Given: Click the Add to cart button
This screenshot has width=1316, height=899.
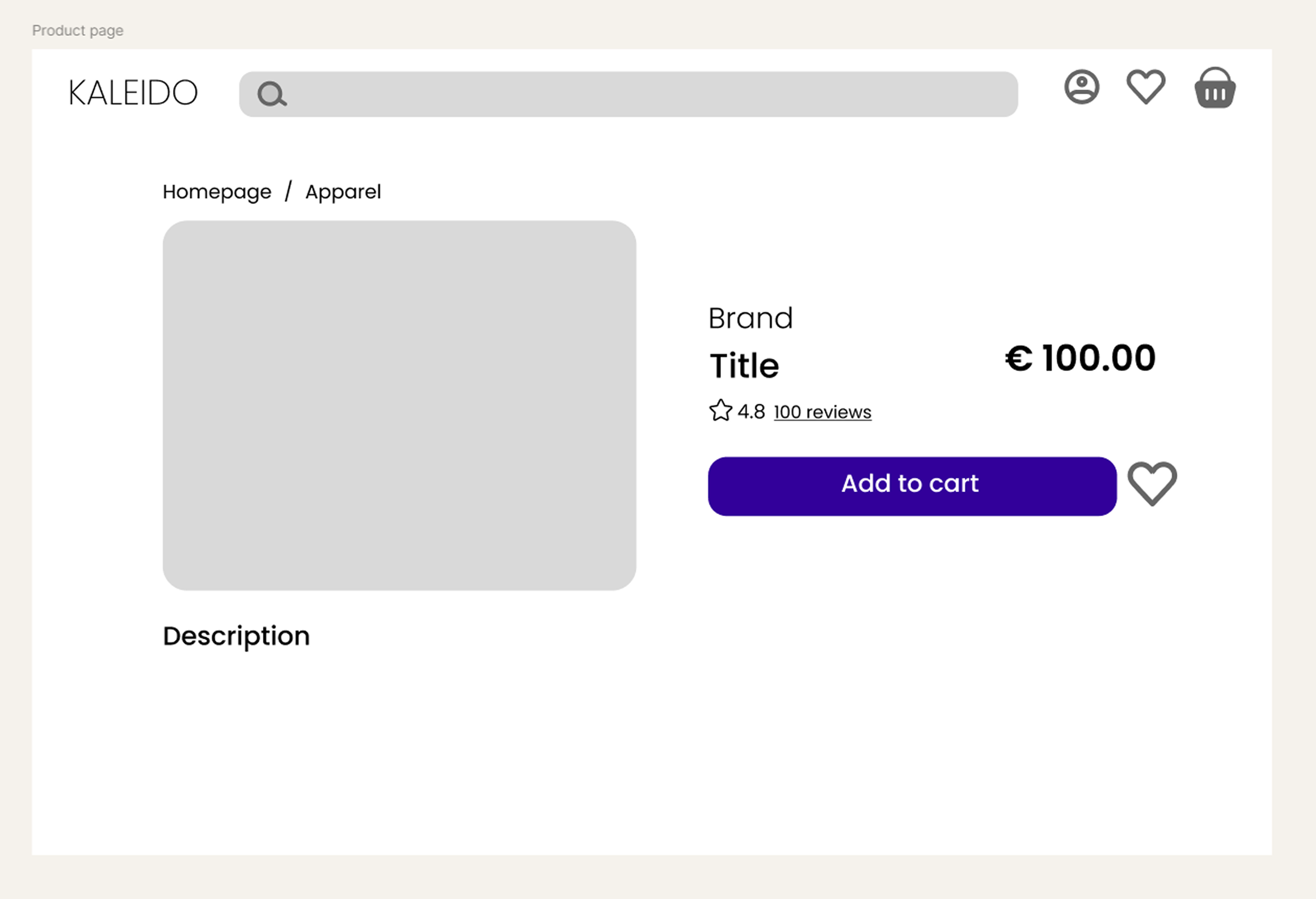Looking at the screenshot, I should [912, 486].
